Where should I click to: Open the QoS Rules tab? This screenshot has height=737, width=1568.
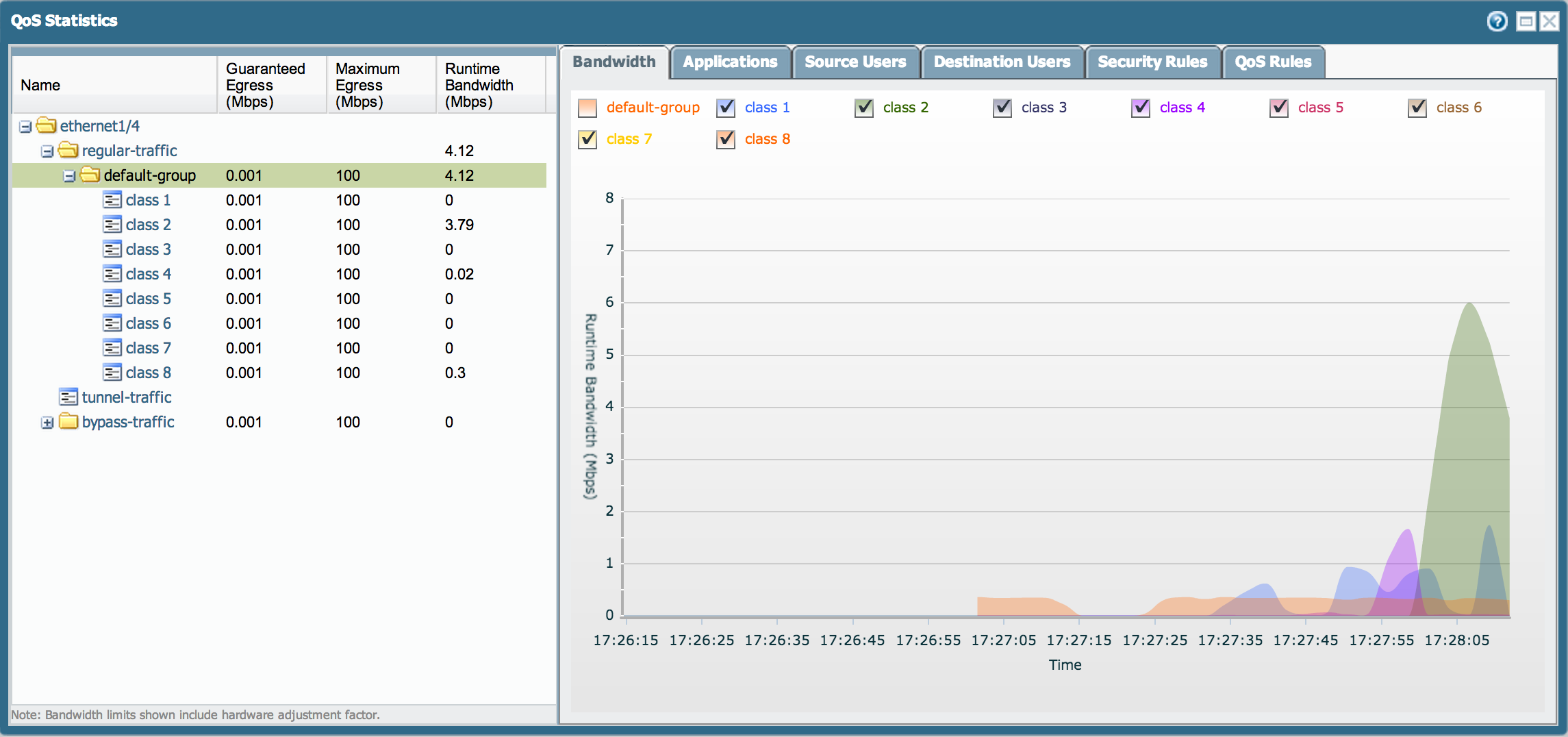(x=1274, y=62)
